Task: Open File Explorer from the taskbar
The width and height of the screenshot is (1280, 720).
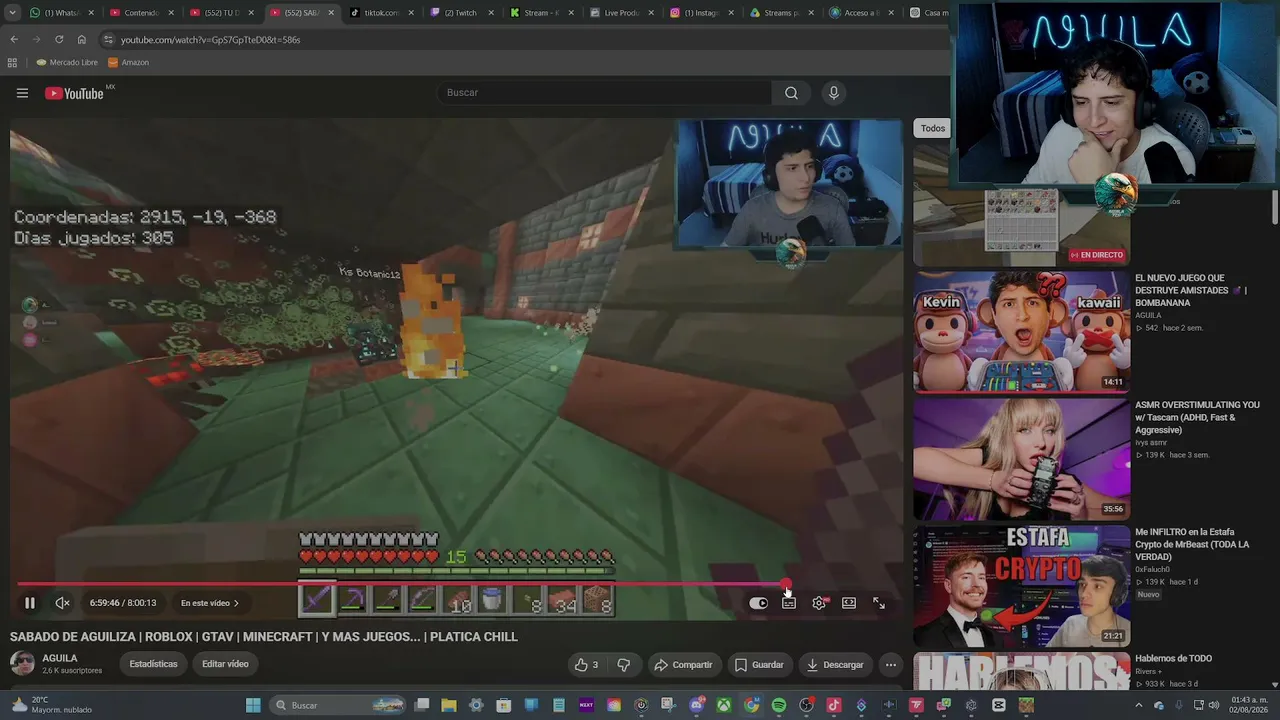Action: click(x=449, y=705)
